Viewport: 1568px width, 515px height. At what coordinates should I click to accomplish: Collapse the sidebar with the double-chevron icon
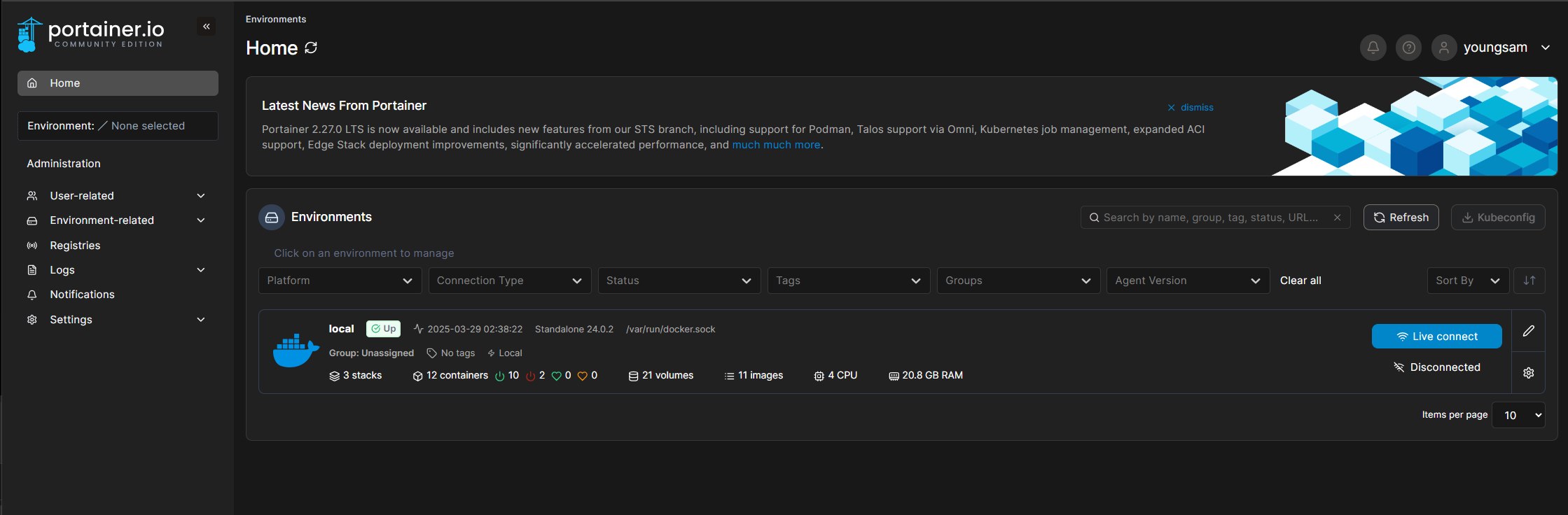(x=207, y=27)
